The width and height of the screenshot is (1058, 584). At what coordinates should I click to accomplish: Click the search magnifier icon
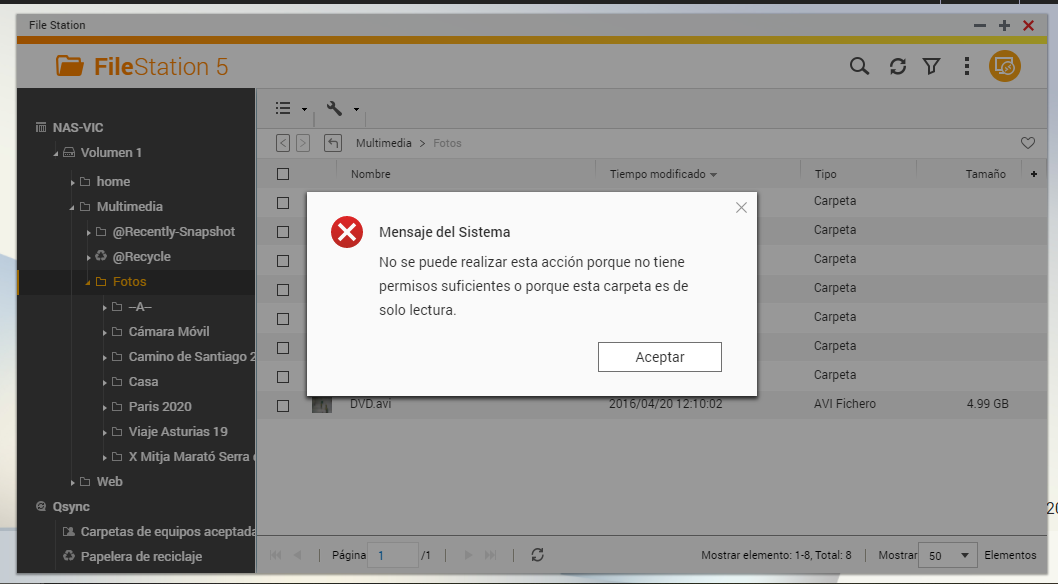point(859,66)
